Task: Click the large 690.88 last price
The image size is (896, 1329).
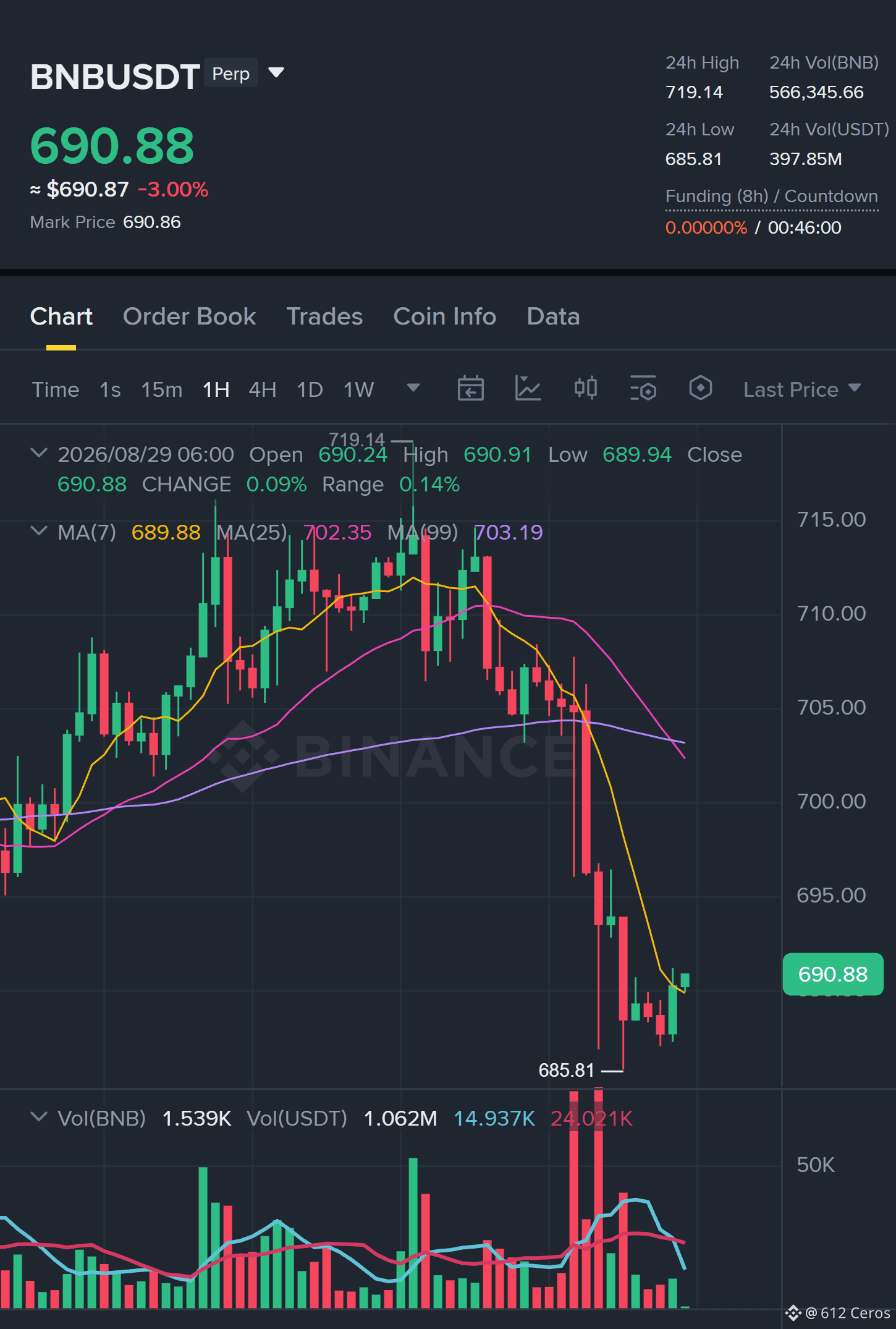Action: click(x=112, y=146)
